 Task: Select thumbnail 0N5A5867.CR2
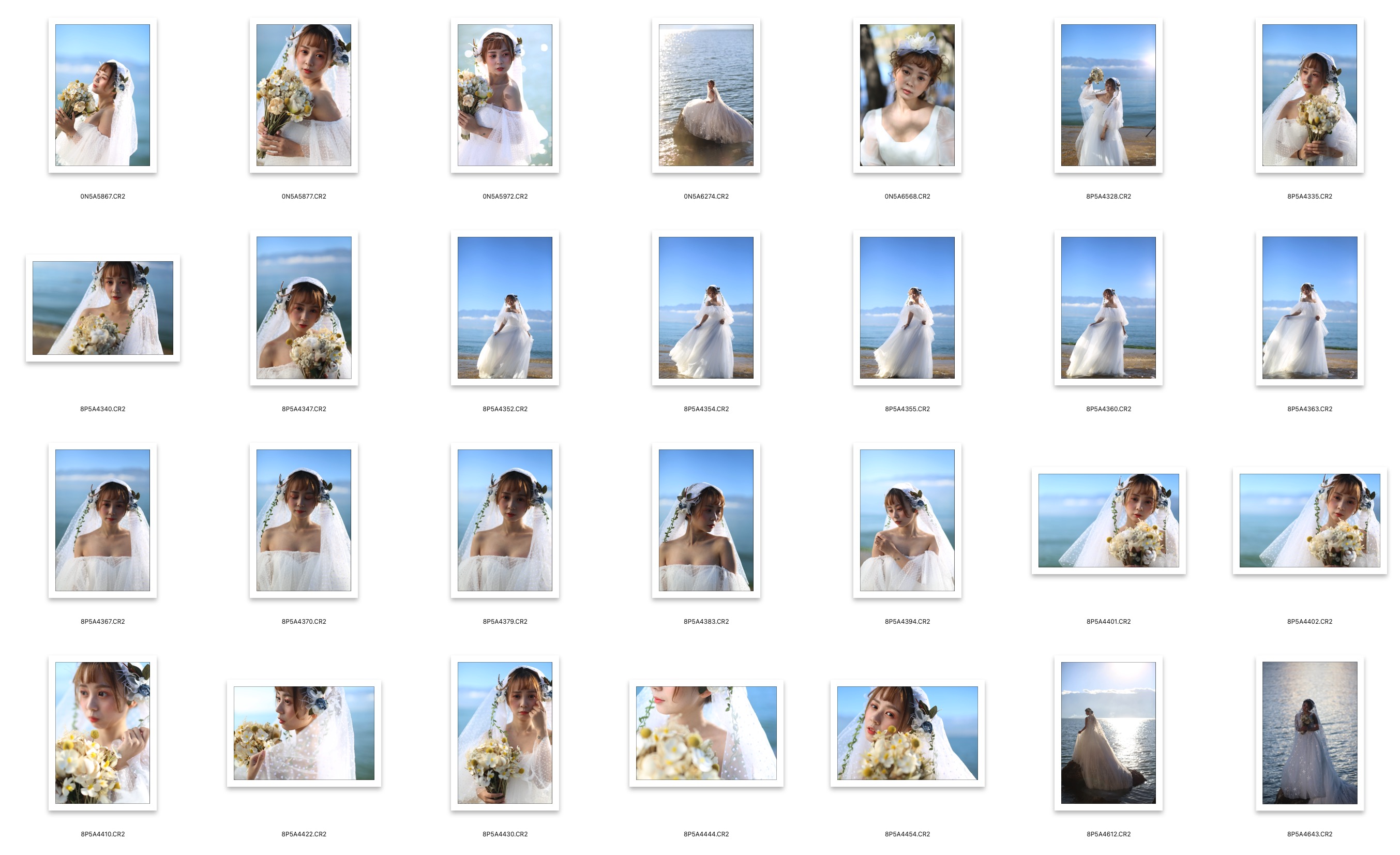pyautogui.click(x=102, y=95)
